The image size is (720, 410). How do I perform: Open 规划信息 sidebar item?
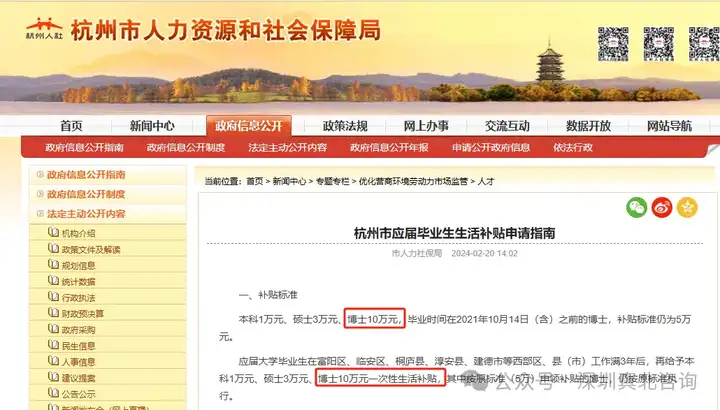click(x=79, y=266)
